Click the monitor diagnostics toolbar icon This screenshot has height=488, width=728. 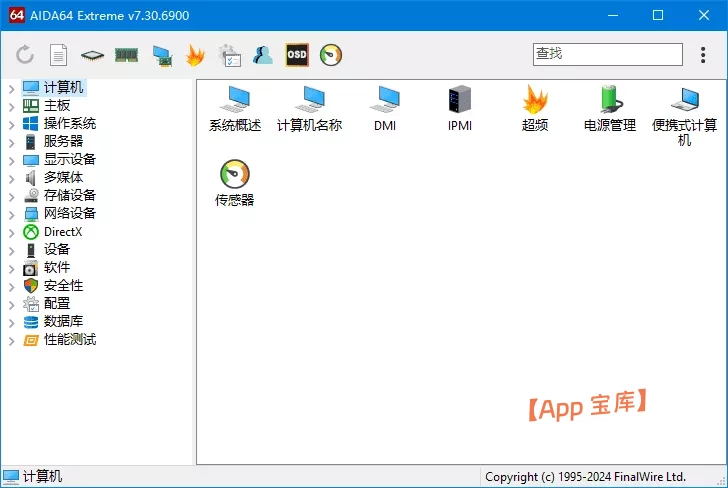[x=162, y=56]
